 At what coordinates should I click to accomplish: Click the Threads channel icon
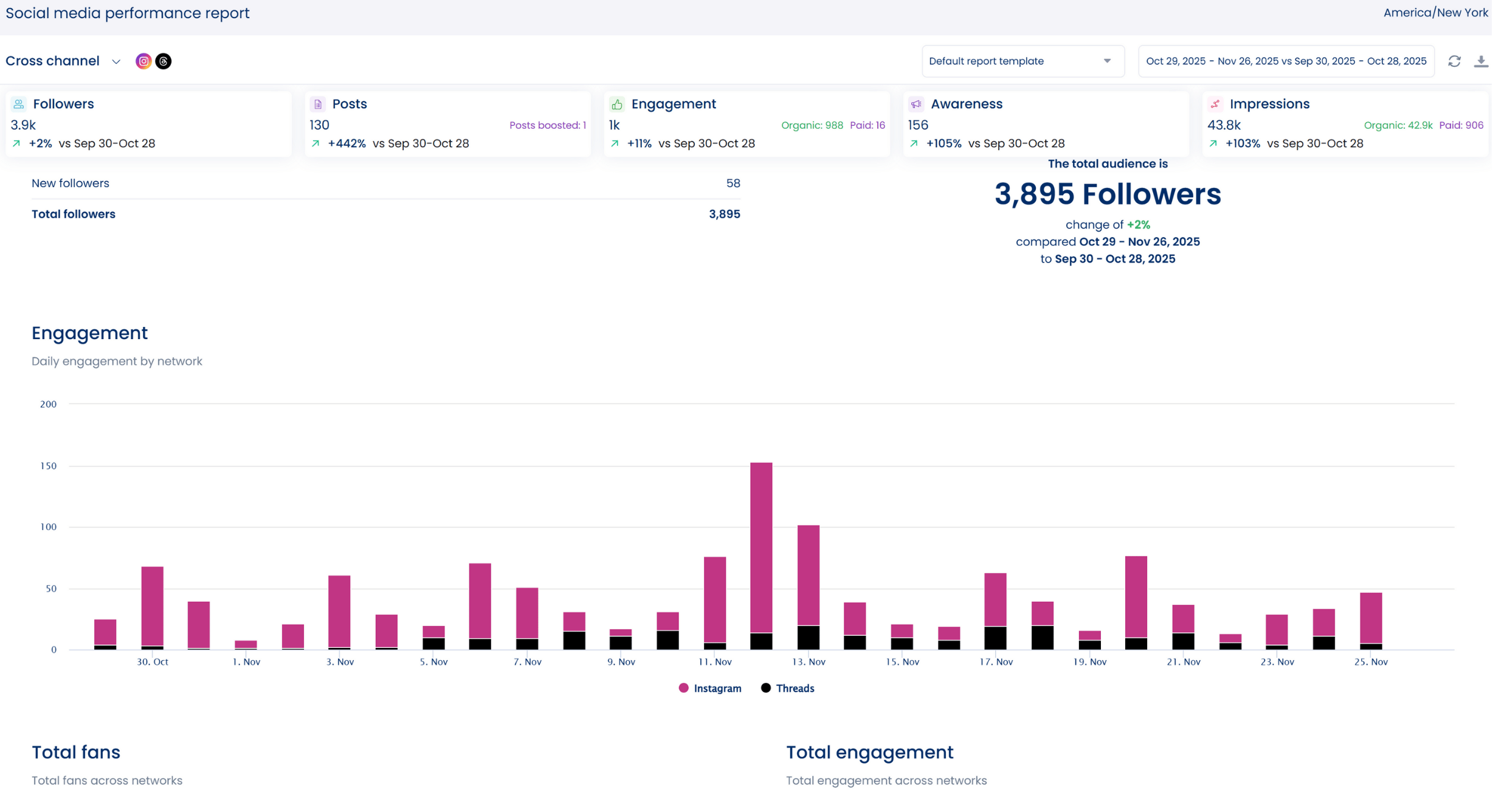(x=164, y=61)
